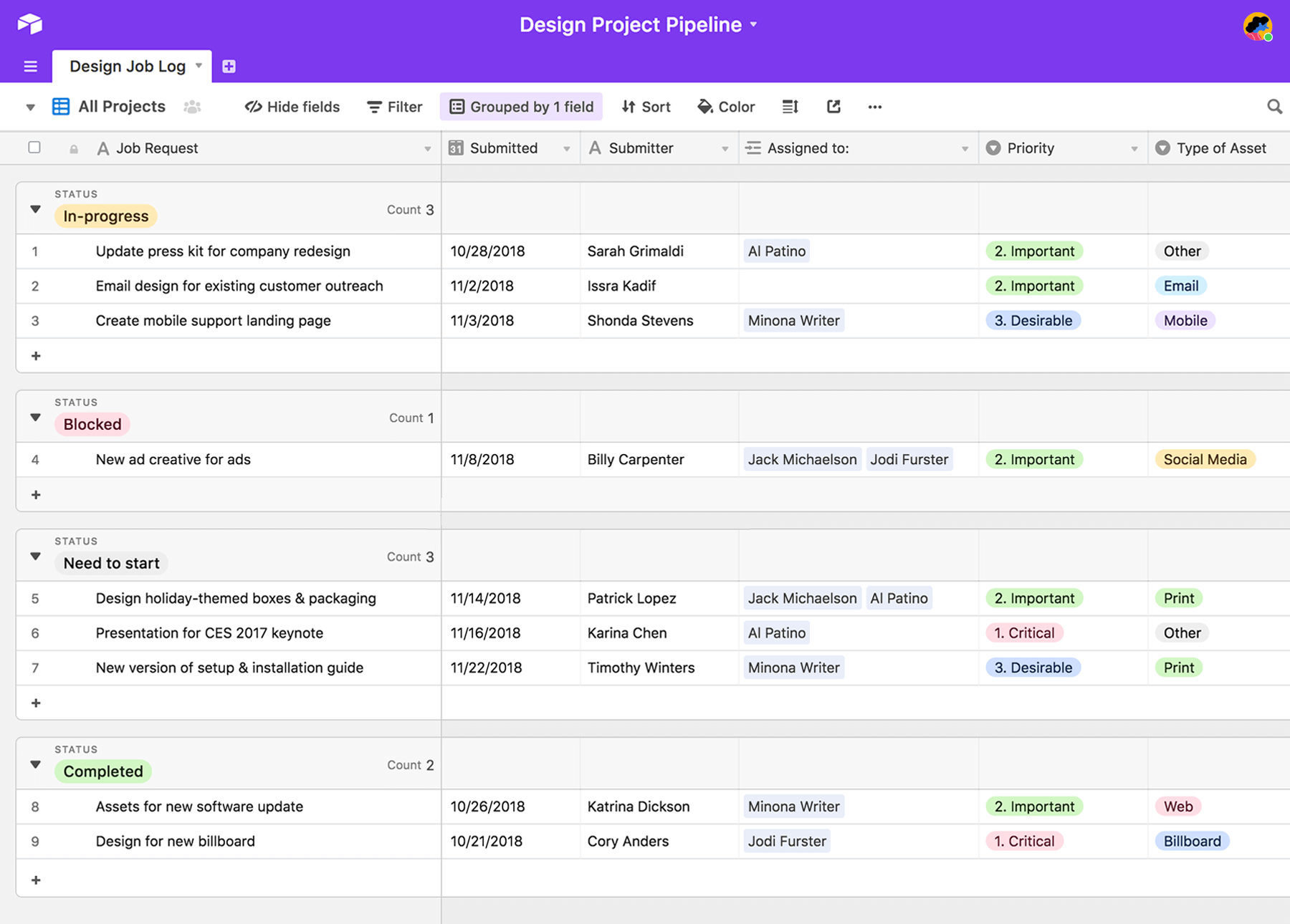Image resolution: width=1290 pixels, height=924 pixels.
Task: Click the Type of Asset column header
Action: click(x=1218, y=148)
